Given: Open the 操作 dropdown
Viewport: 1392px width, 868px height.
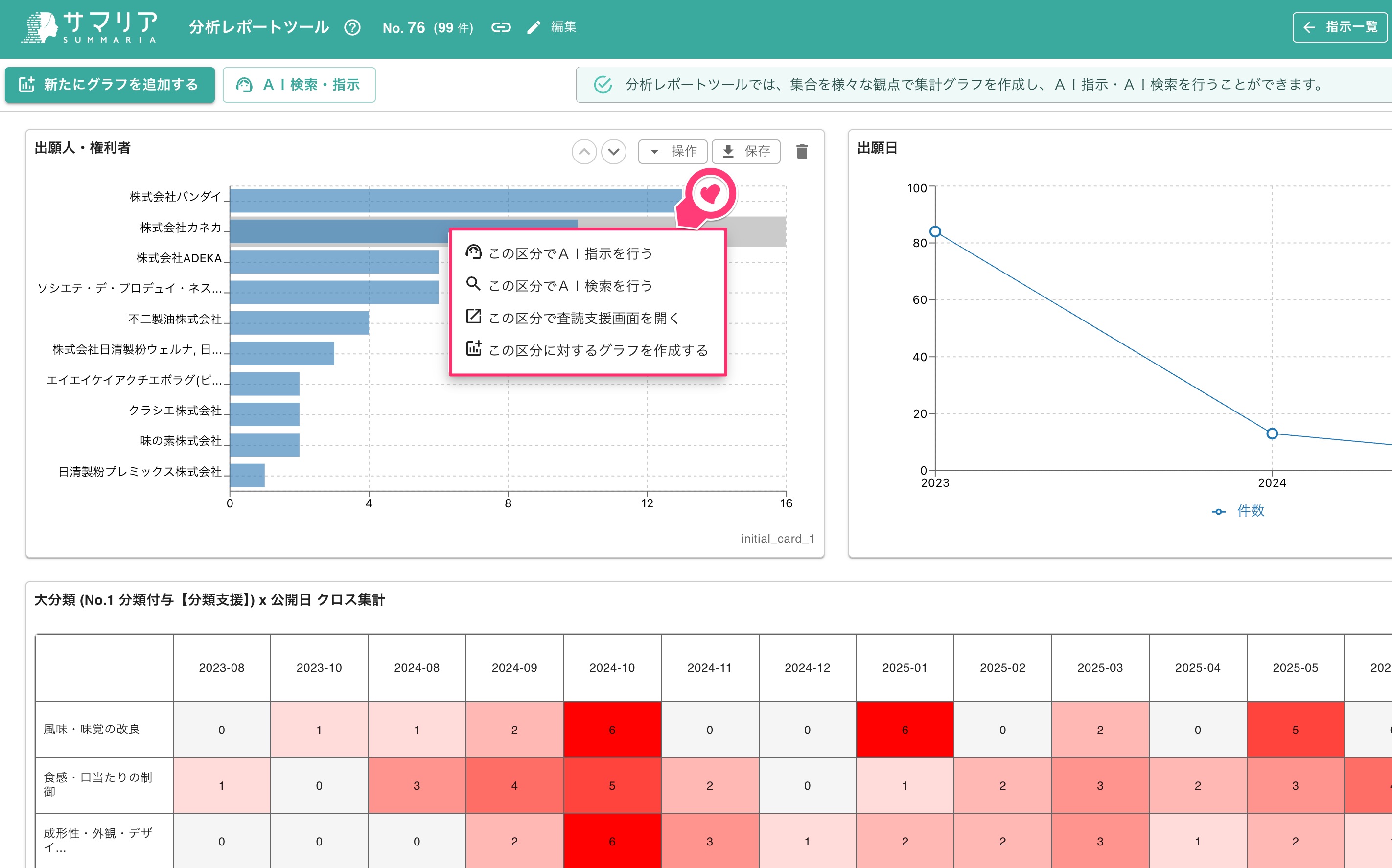Looking at the screenshot, I should click(x=673, y=152).
